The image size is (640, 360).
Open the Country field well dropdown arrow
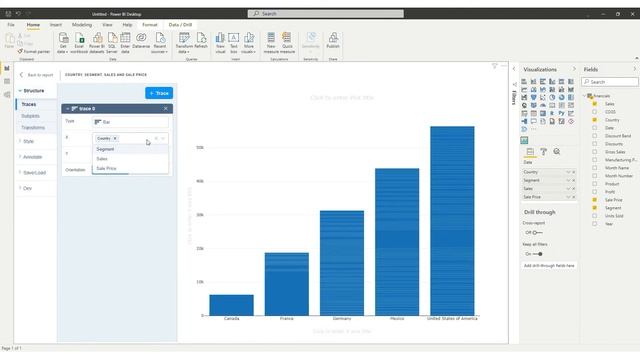pyautogui.click(x=568, y=172)
